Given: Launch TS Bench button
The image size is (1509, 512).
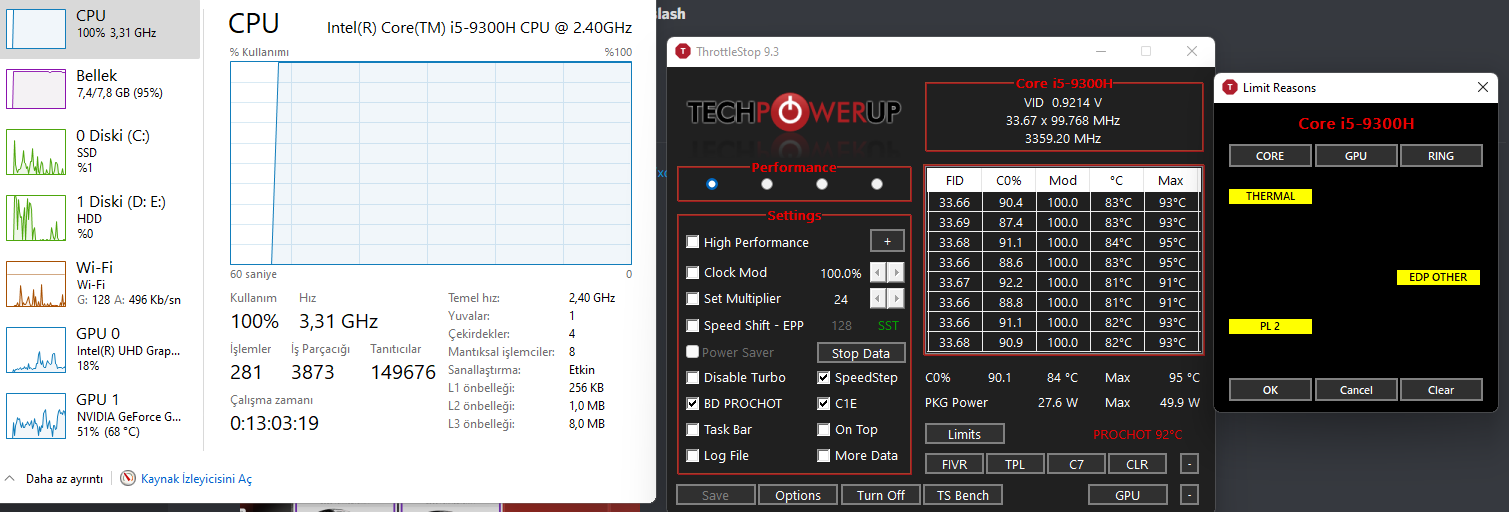Looking at the screenshot, I should pos(963,495).
